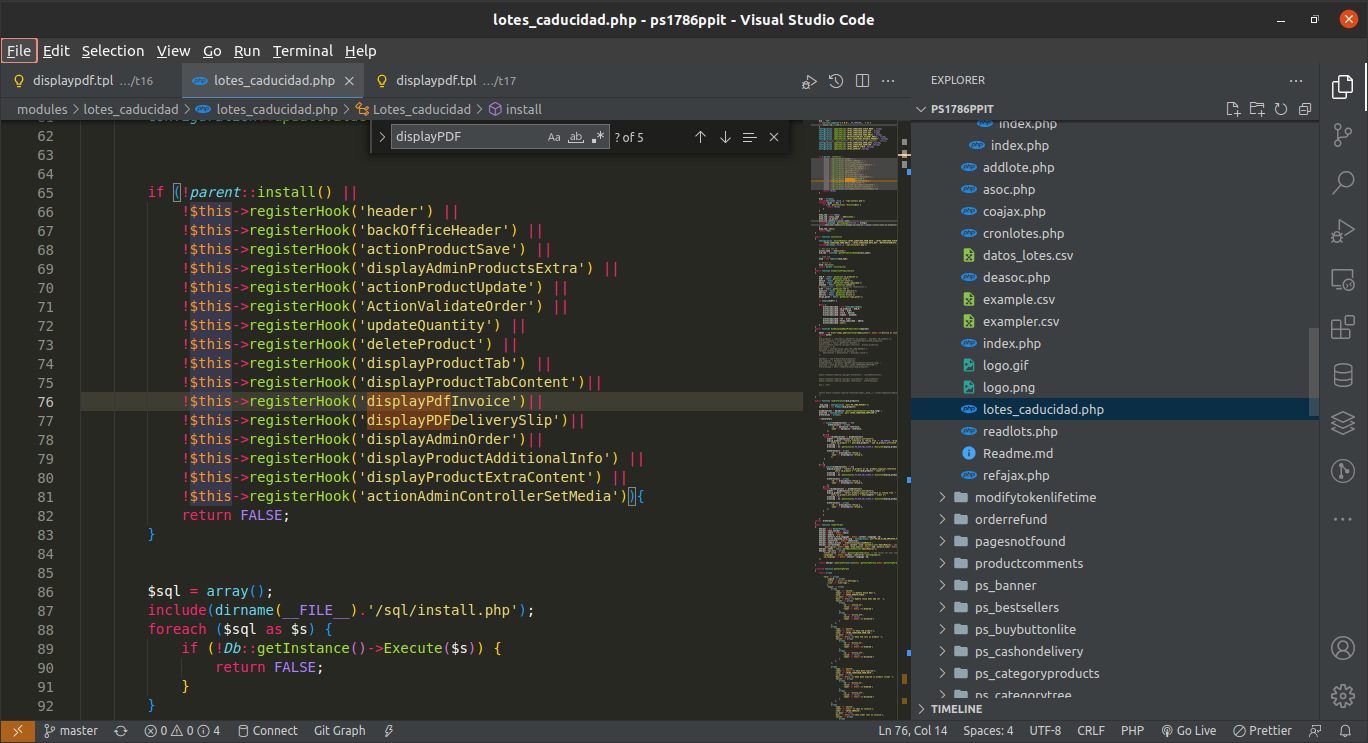
Task: Refresh the Explorer file tree
Action: point(1281,109)
